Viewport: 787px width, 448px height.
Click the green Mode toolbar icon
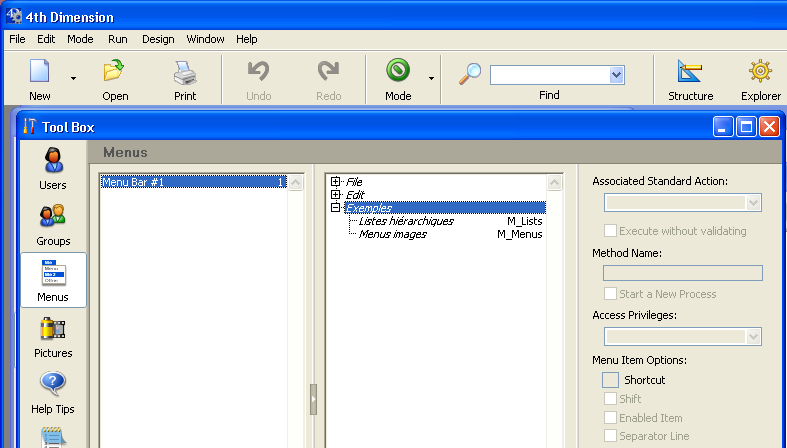click(398, 72)
